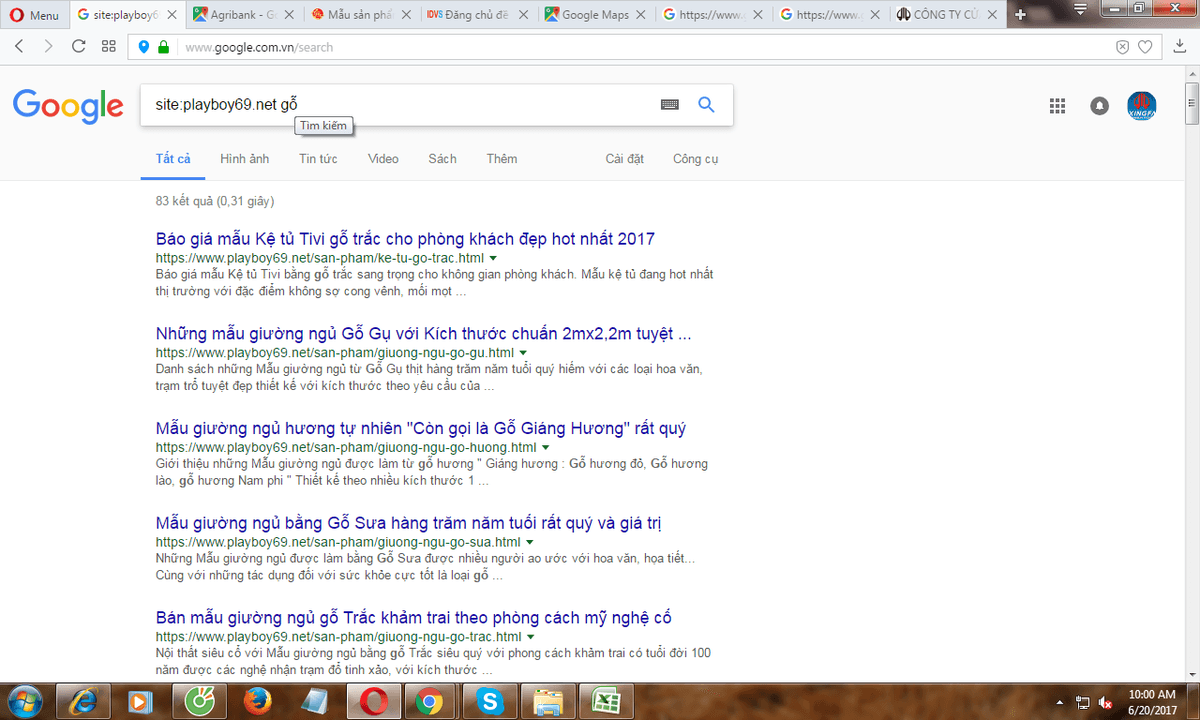Close the Google Maps tab

tap(642, 15)
